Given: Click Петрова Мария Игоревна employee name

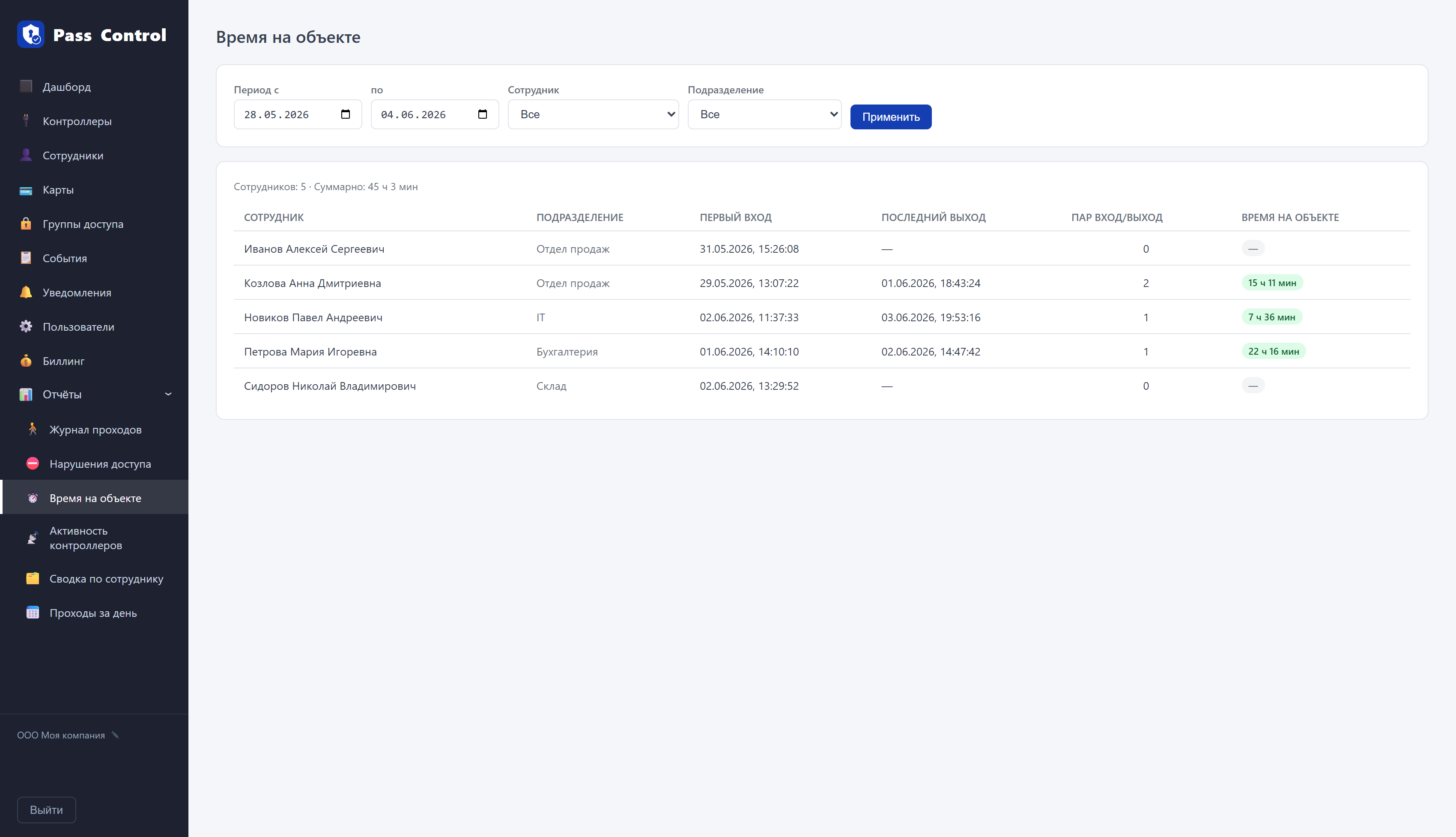Looking at the screenshot, I should tap(310, 352).
